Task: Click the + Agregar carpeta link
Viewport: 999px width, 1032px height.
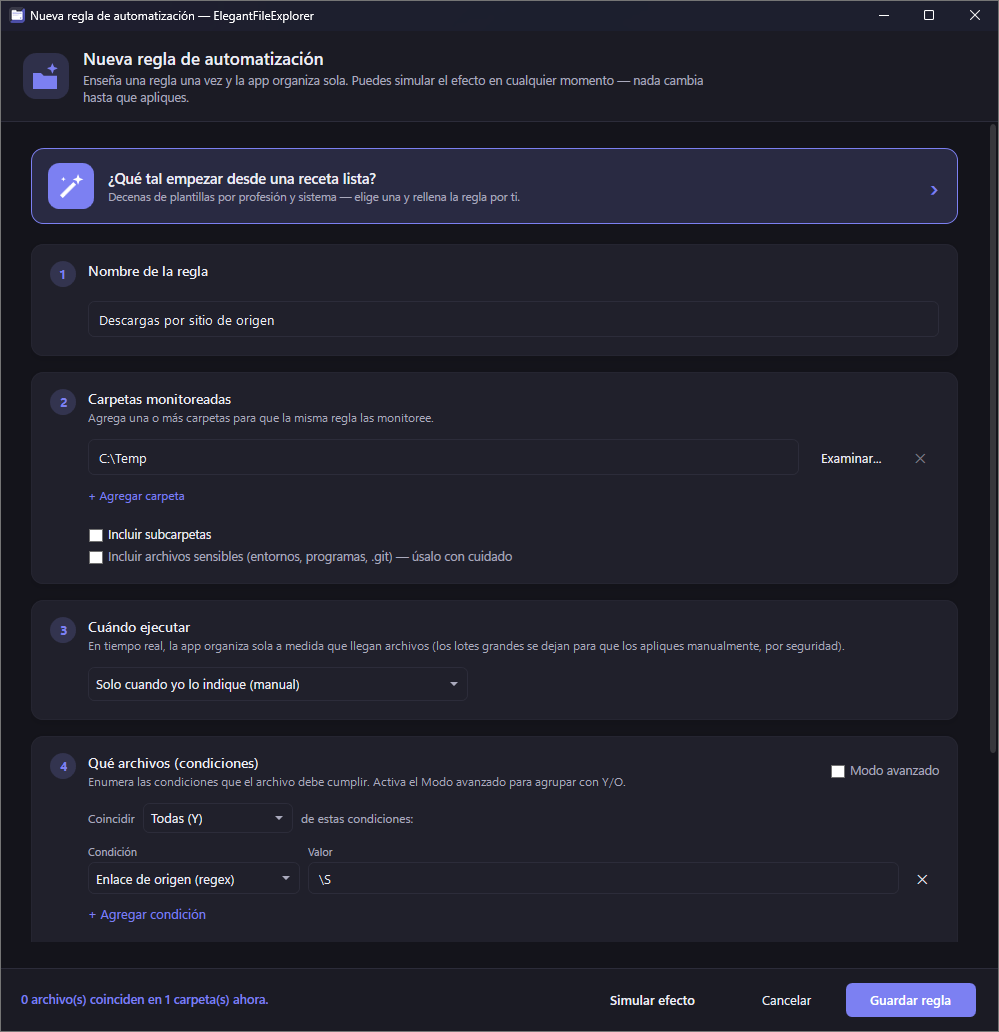Action: pos(136,496)
